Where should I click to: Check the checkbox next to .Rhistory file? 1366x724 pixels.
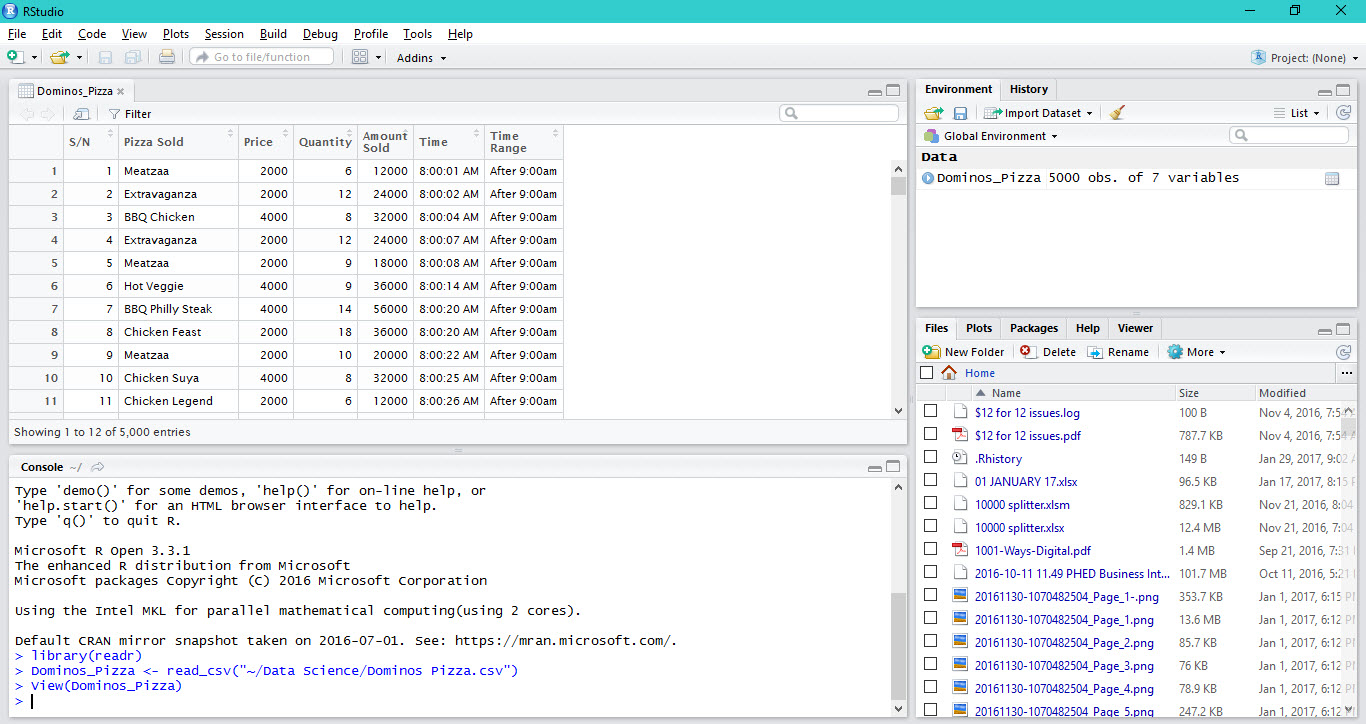point(930,458)
